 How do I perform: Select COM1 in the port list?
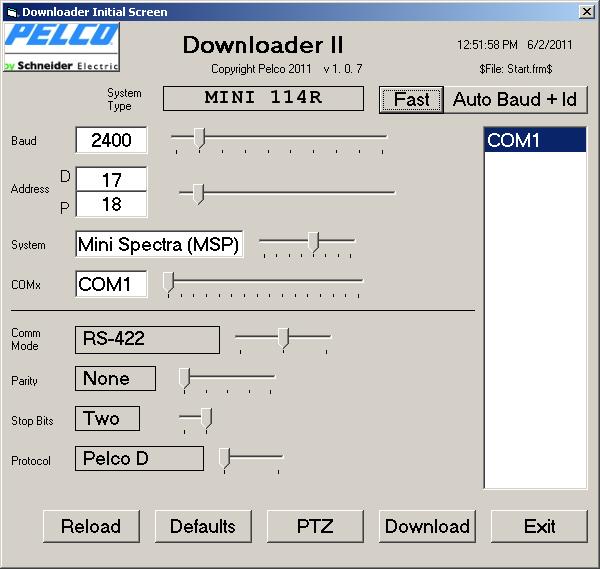coord(535,140)
